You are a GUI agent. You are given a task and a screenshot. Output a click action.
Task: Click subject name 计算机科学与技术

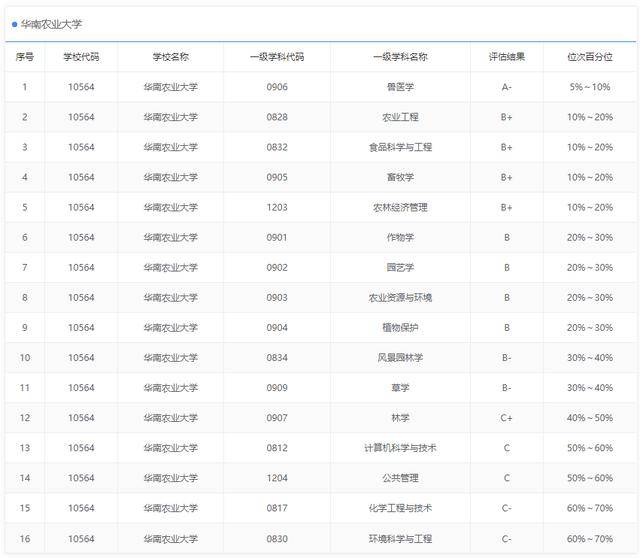coord(400,448)
